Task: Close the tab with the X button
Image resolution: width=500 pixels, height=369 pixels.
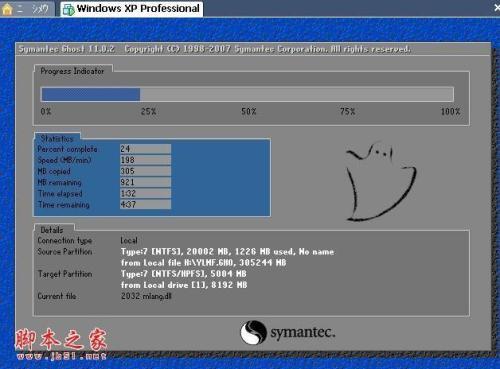Action: (x=497, y=8)
